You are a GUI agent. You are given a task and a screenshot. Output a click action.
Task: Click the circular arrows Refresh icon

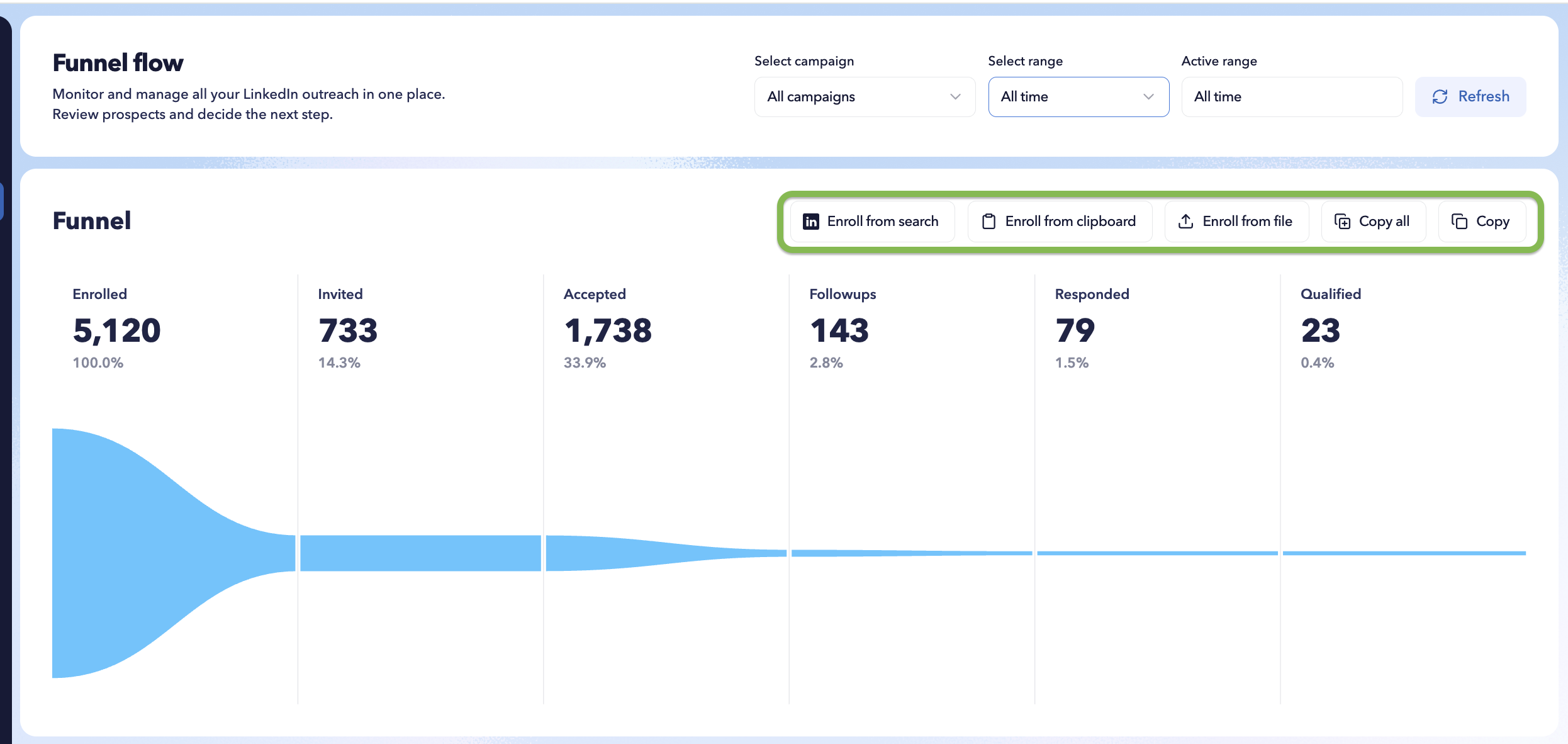click(1440, 97)
